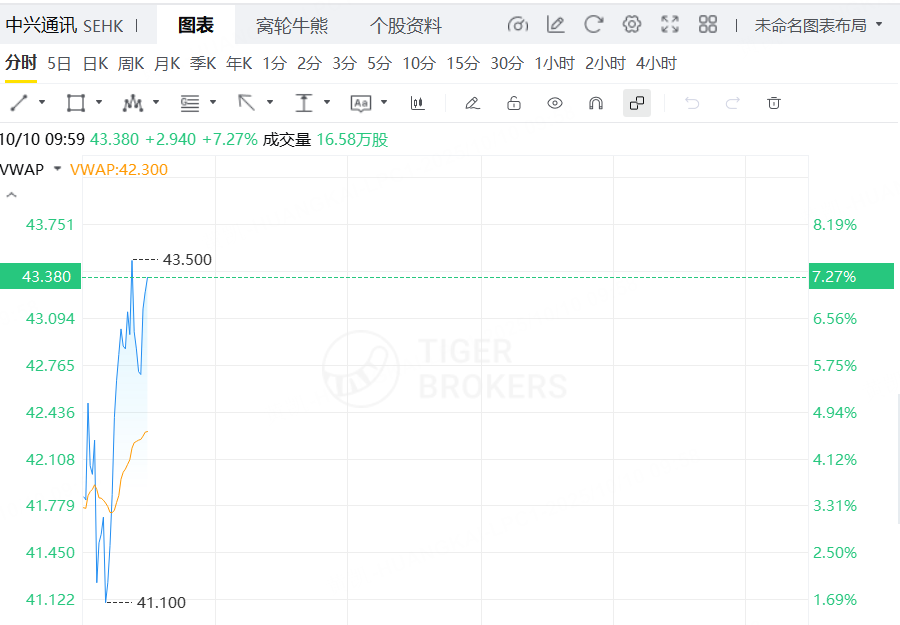Open the 未命名图表布局 layout dropdown
The image size is (900, 625).
coord(818,25)
